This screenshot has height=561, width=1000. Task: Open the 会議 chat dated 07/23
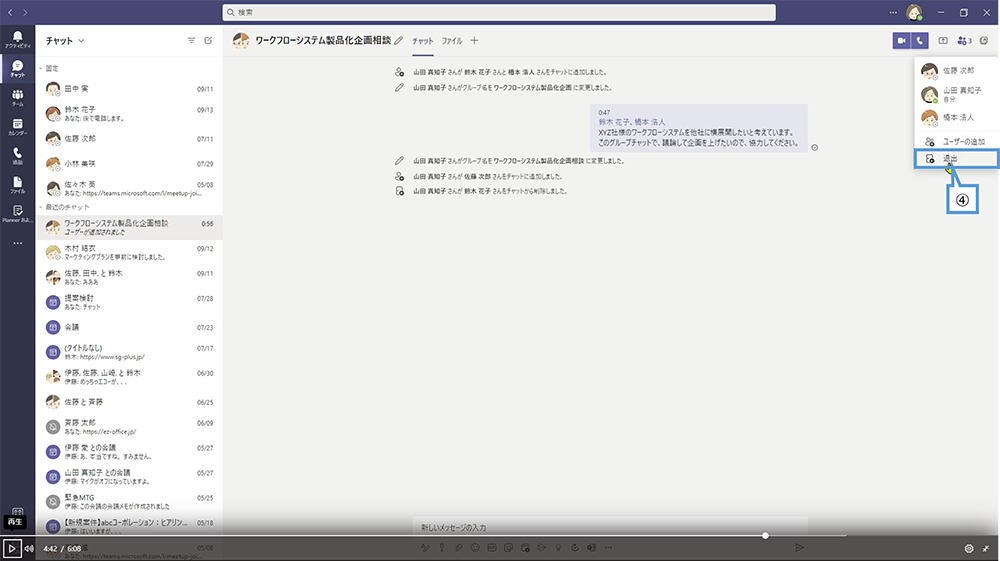[129, 327]
